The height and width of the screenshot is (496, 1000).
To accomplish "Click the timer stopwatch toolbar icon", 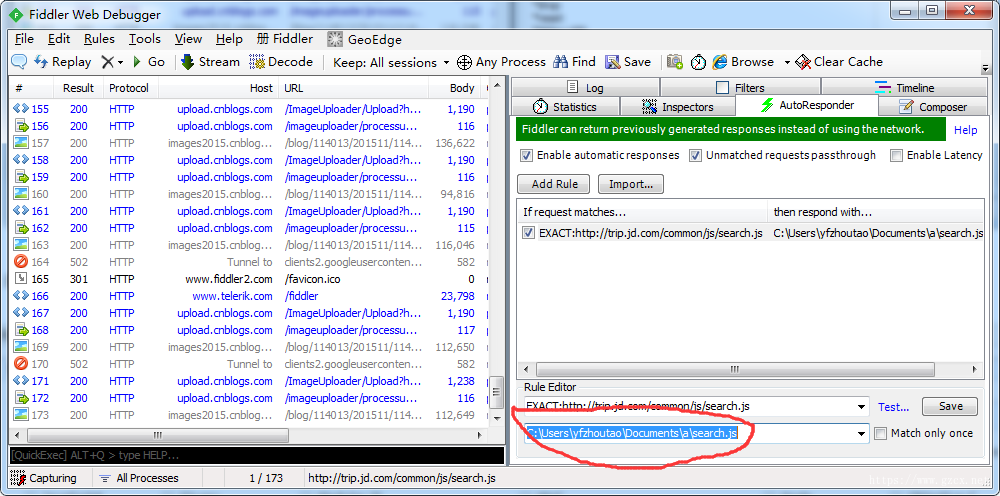I will tap(699, 62).
